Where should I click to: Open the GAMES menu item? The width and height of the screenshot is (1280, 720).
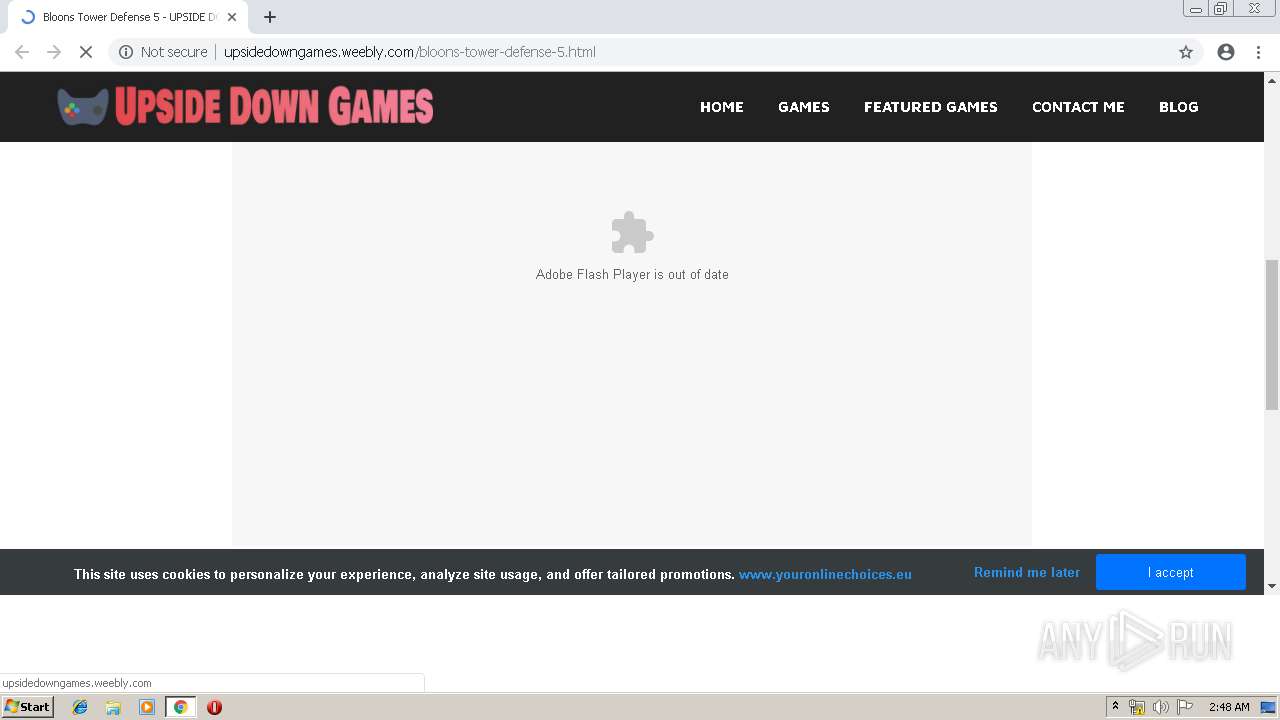pos(804,107)
